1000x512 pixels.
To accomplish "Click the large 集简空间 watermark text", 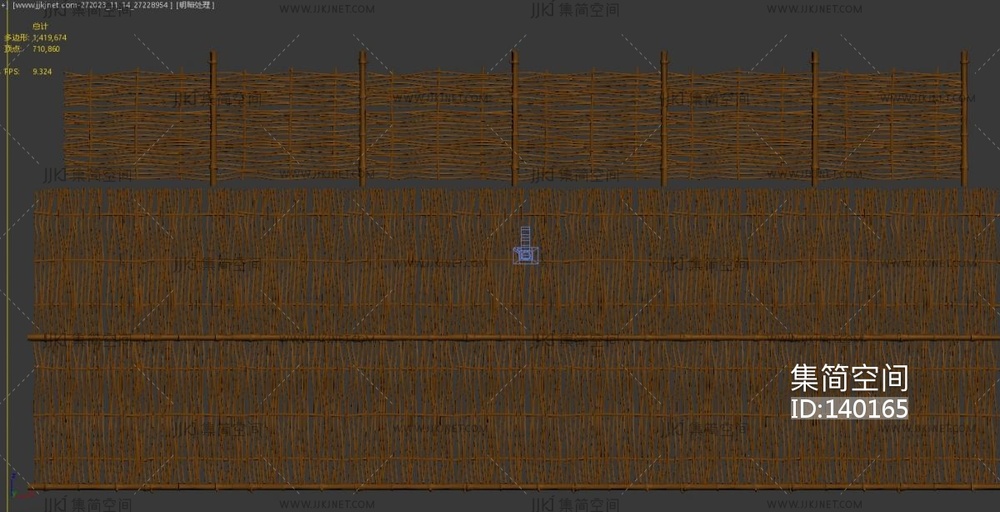I will coord(849,378).
